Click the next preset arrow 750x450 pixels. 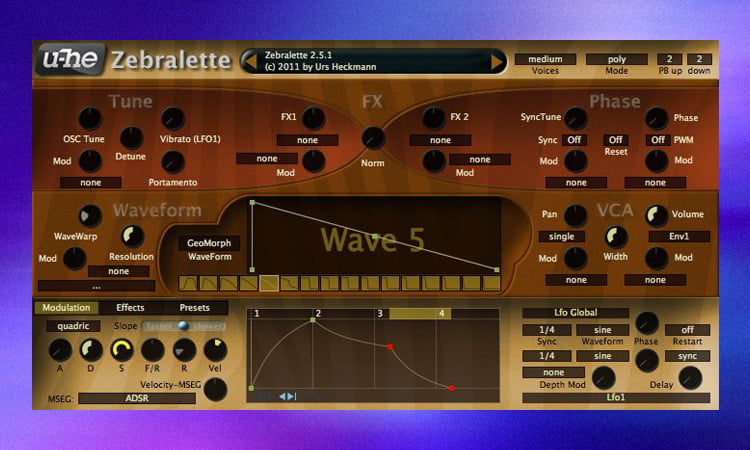[x=496, y=62]
